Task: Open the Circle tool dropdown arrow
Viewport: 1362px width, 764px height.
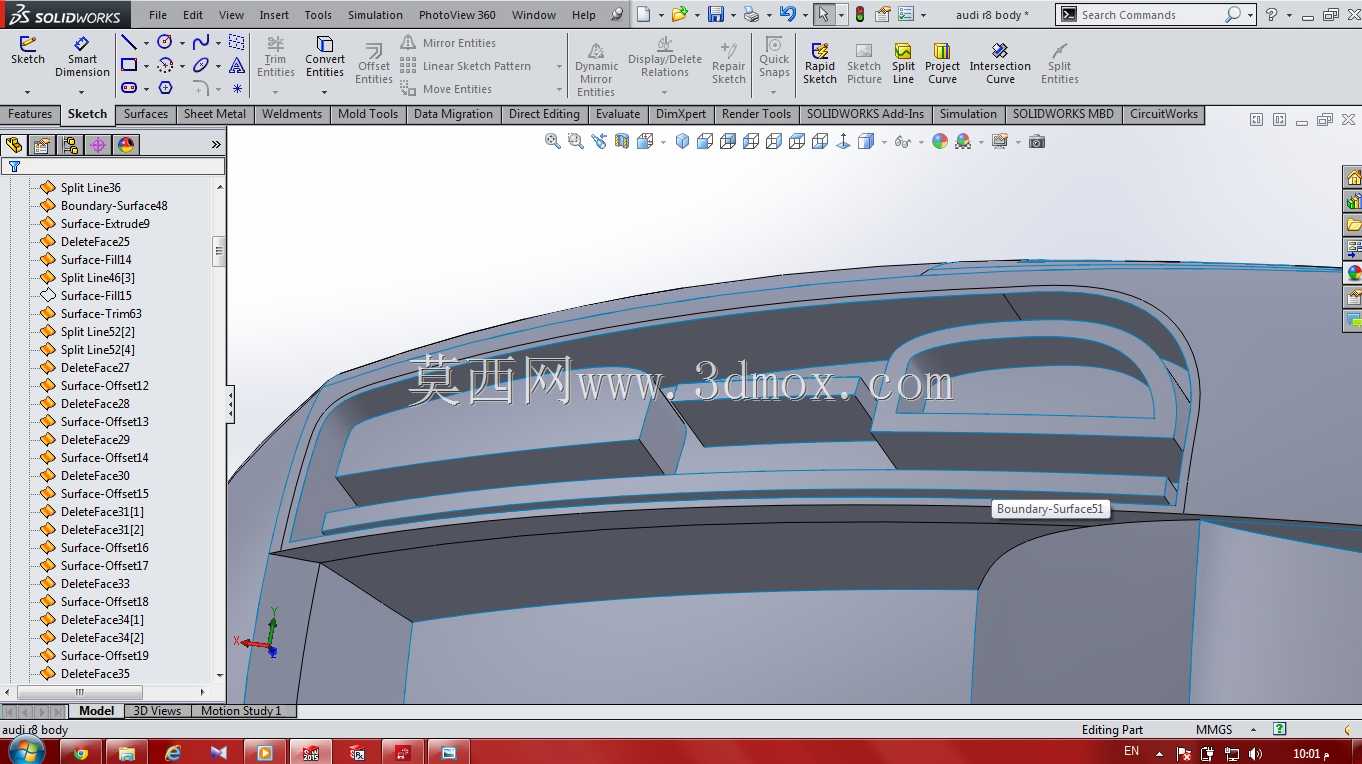Action: pyautogui.click(x=182, y=43)
